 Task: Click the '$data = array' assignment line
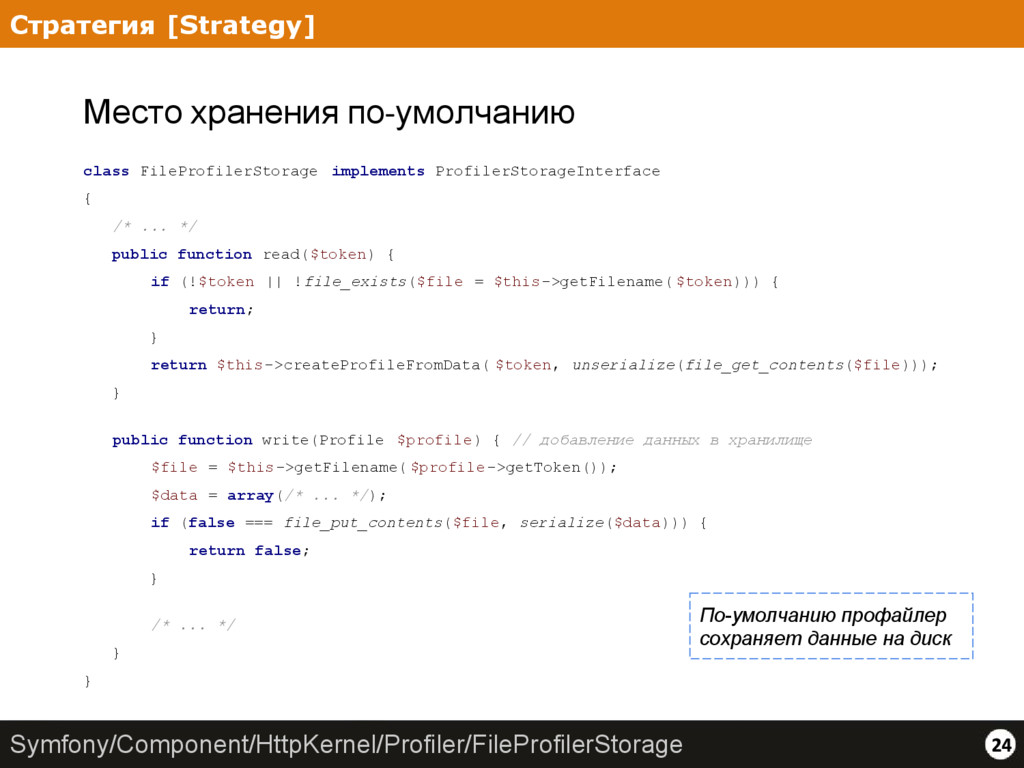coord(269,496)
